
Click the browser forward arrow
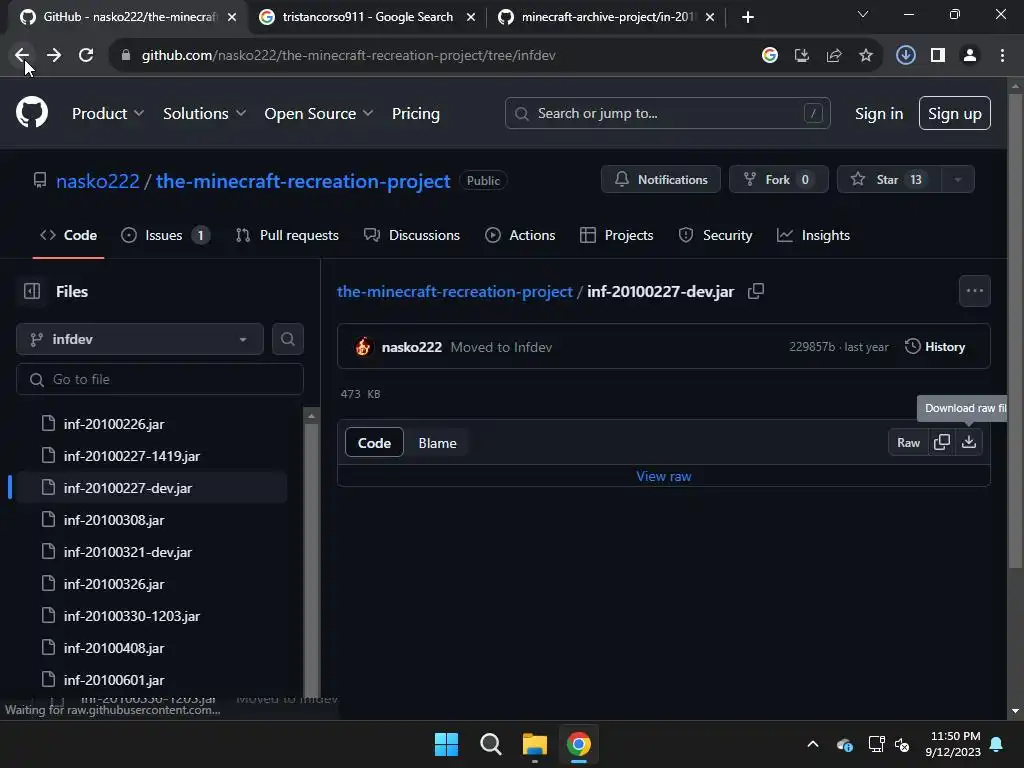[54, 56]
